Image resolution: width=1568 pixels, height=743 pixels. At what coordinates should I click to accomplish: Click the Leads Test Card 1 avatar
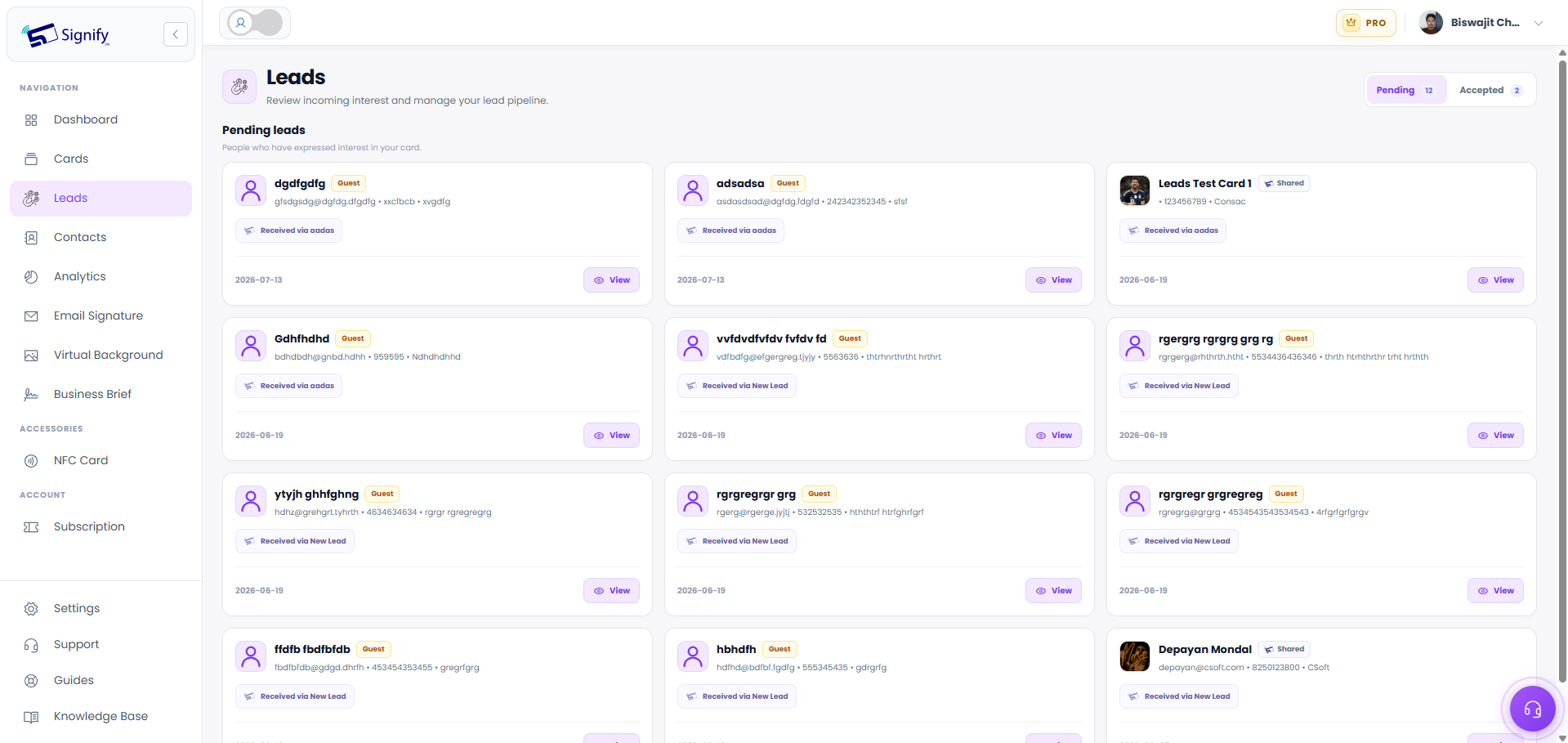tap(1135, 190)
